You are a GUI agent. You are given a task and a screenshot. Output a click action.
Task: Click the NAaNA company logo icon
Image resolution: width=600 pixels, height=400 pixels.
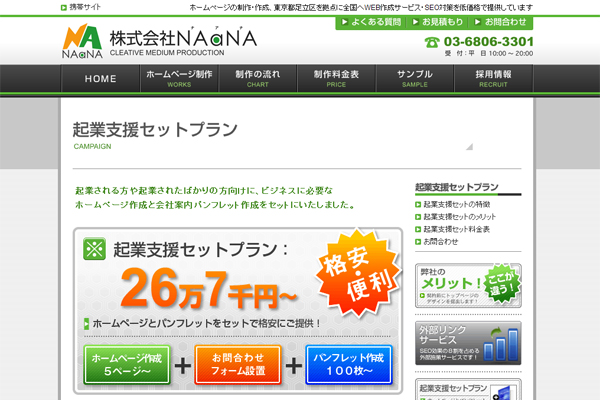(x=82, y=41)
